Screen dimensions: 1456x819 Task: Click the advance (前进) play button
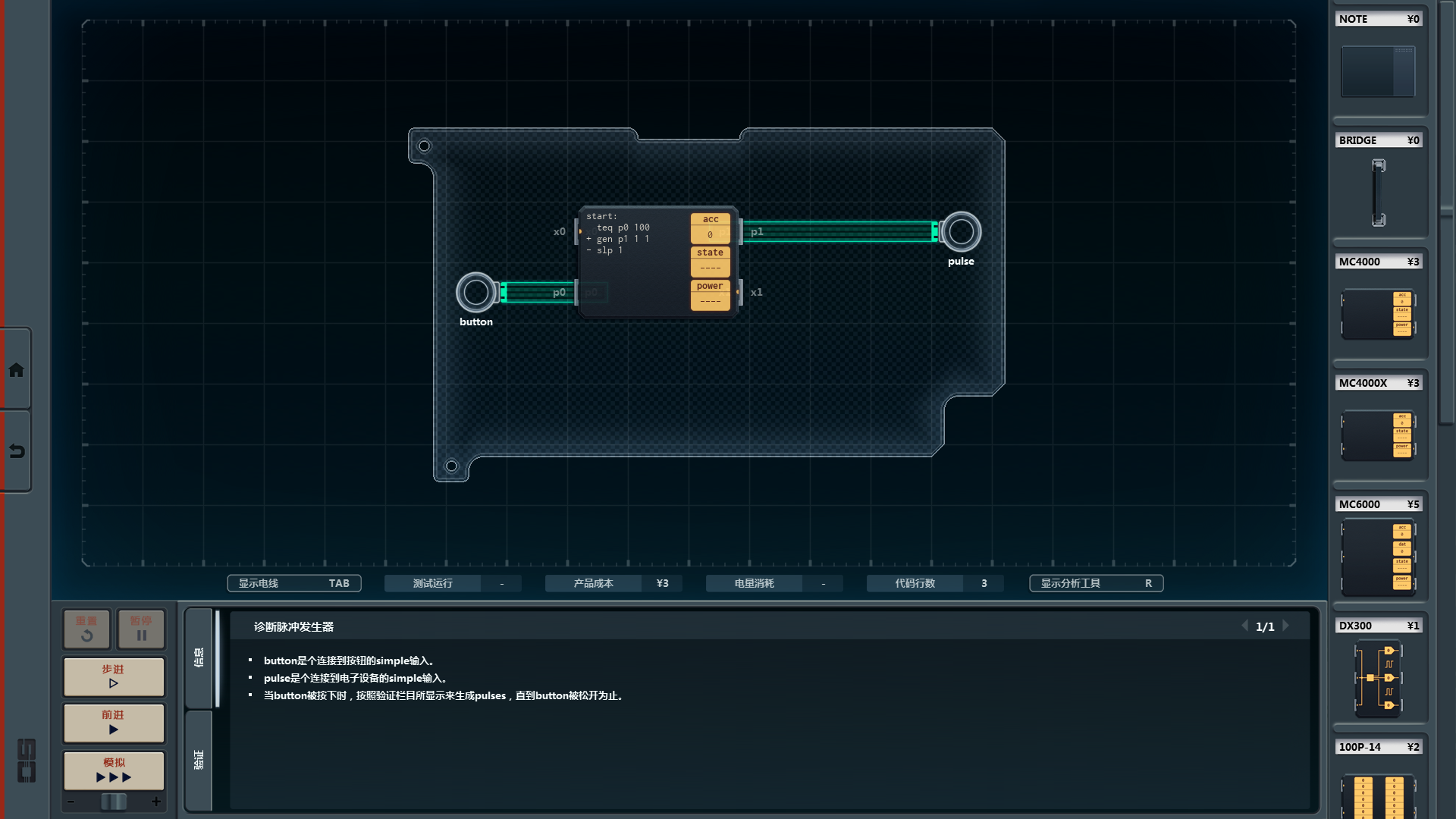[114, 723]
